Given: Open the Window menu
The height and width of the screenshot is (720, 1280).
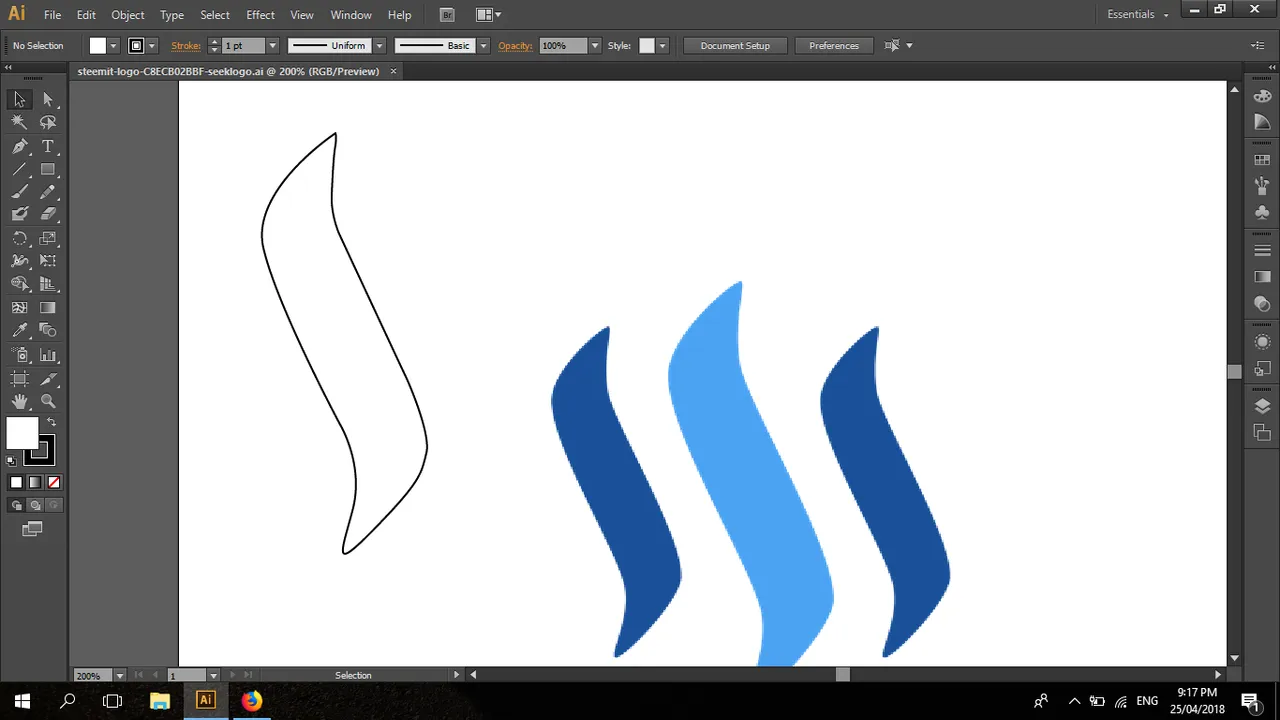Looking at the screenshot, I should 351,15.
